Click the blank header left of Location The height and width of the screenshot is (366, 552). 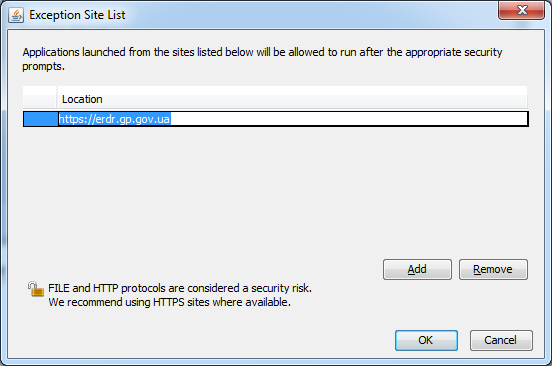(x=40, y=97)
